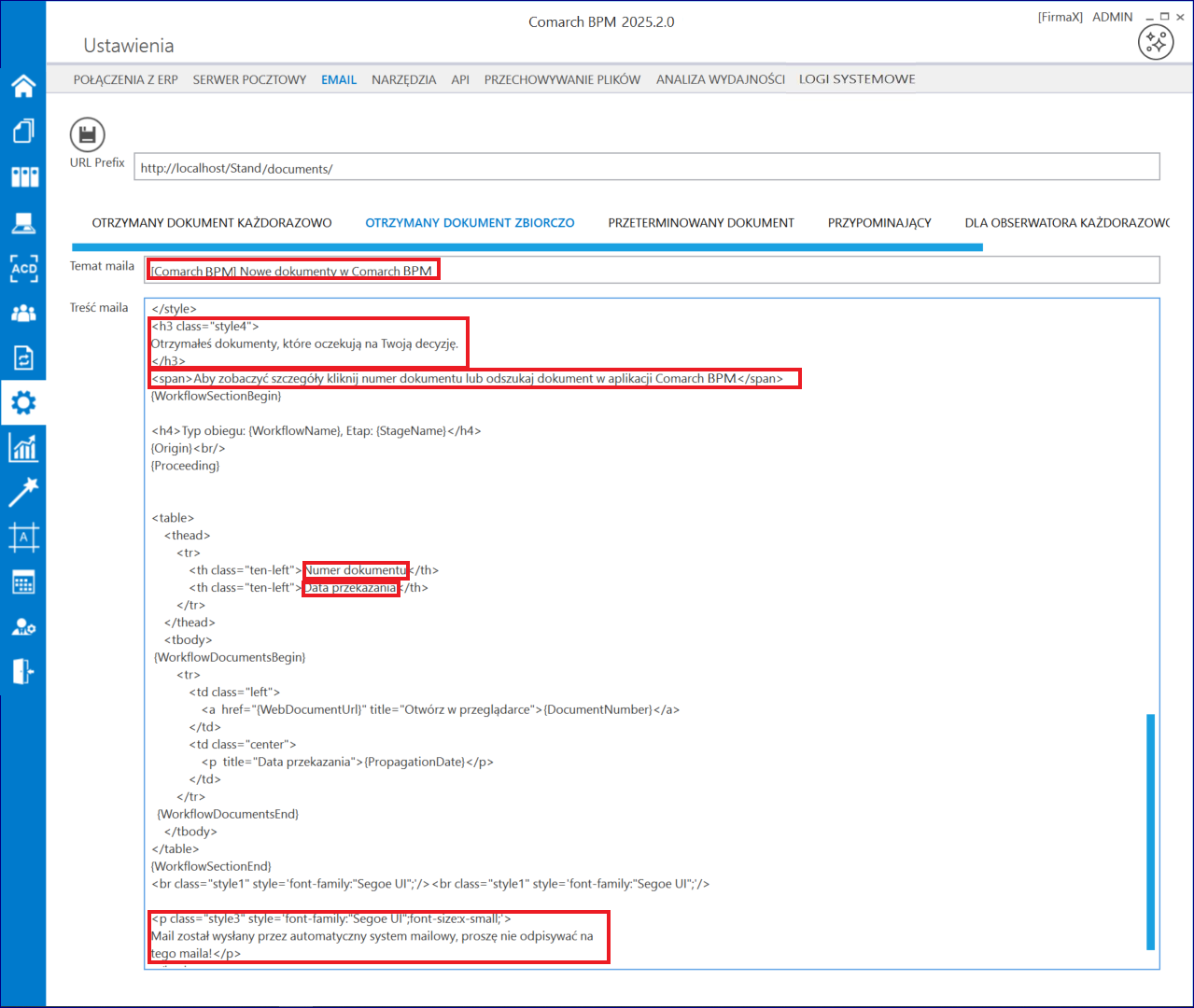
Task: Open the SERWER POCZTOWY tab
Action: point(249,79)
